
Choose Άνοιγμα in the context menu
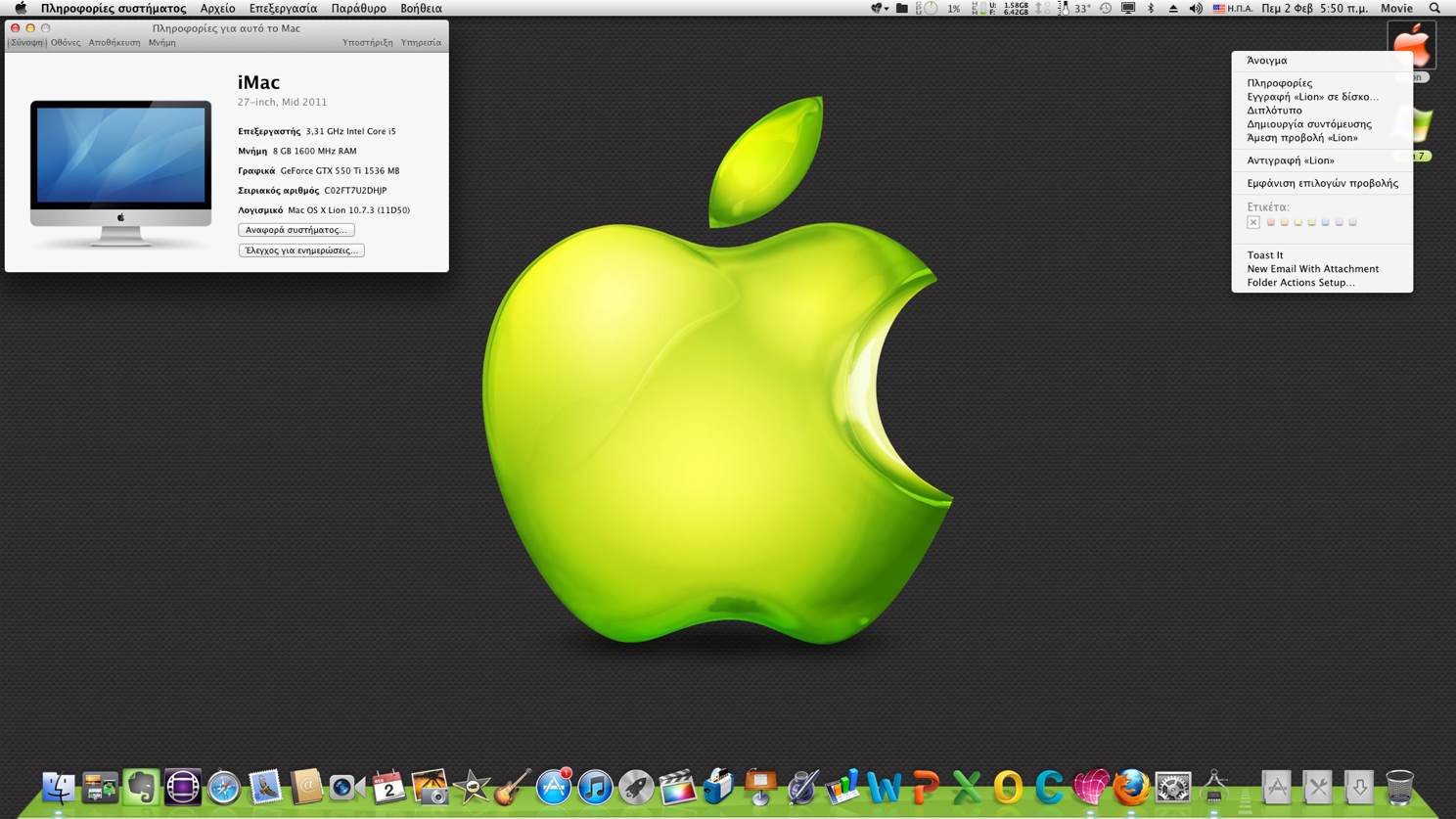pos(1322,61)
